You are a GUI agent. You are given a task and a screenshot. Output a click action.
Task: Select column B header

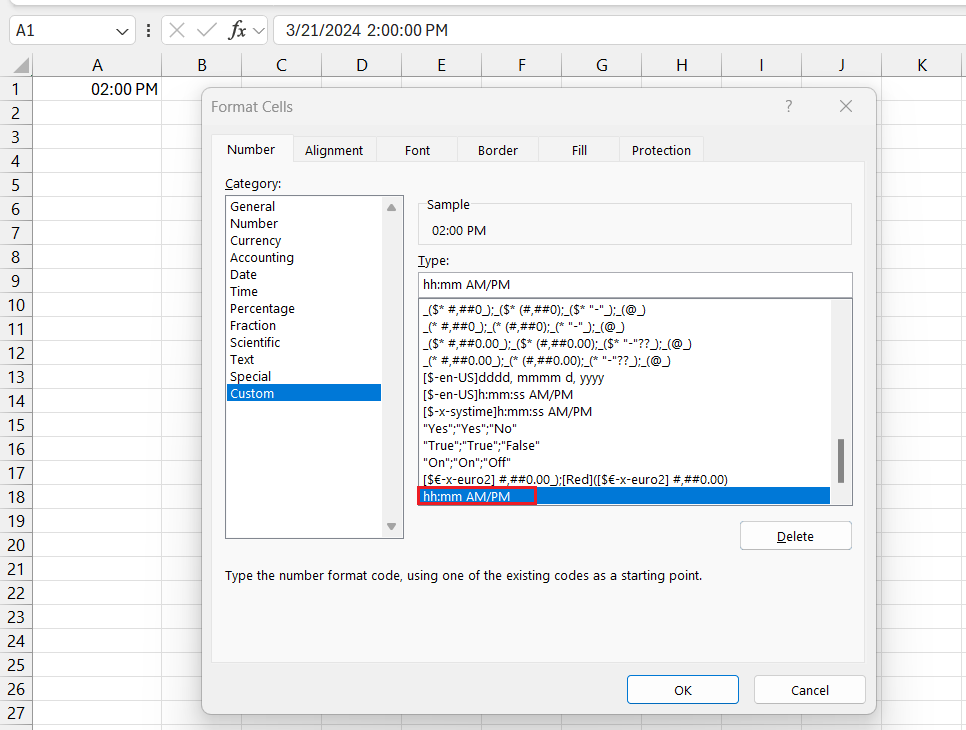[201, 65]
